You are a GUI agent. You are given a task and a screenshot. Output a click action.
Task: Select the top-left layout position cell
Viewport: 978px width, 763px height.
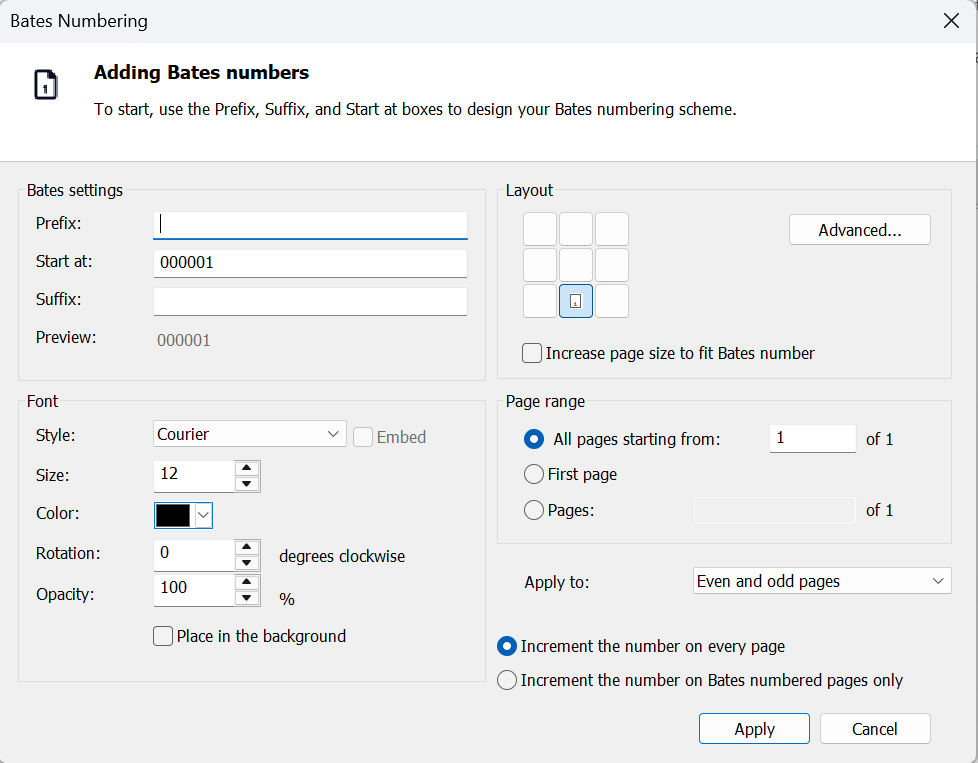[x=540, y=229]
